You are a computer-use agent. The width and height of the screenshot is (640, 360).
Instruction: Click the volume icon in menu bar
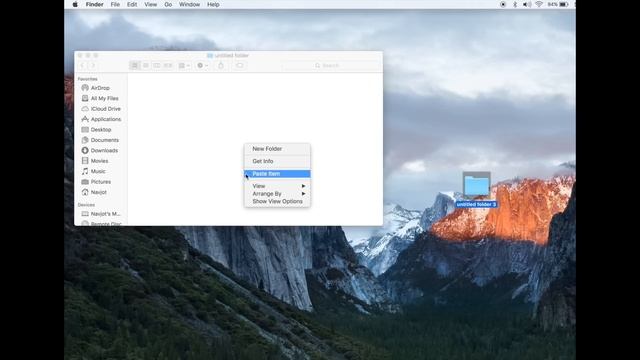point(527,4)
